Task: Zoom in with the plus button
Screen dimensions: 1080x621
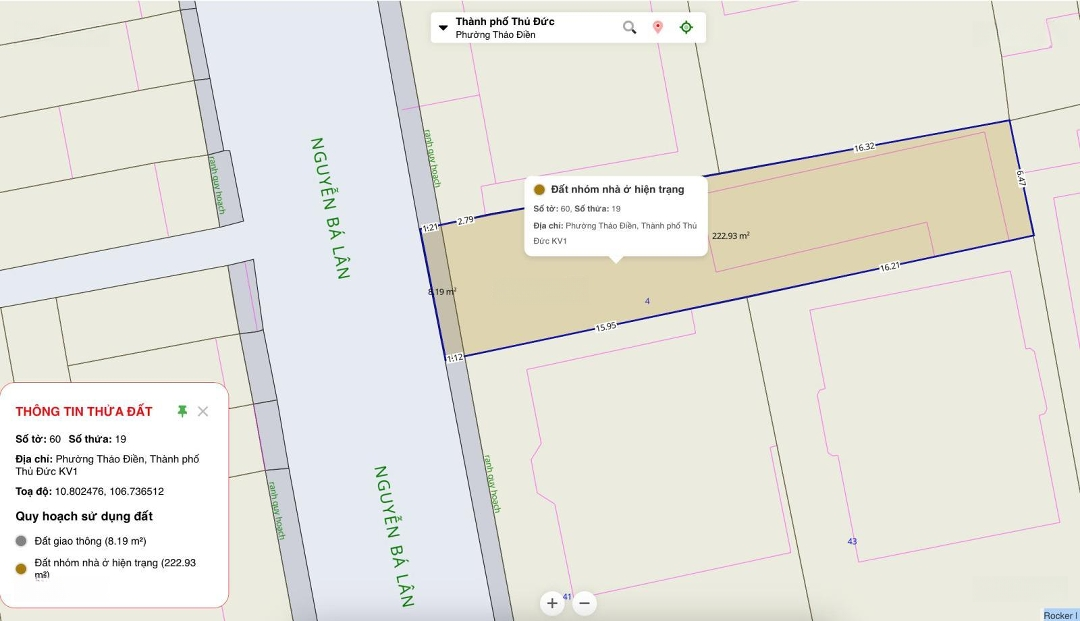Action: [x=552, y=603]
